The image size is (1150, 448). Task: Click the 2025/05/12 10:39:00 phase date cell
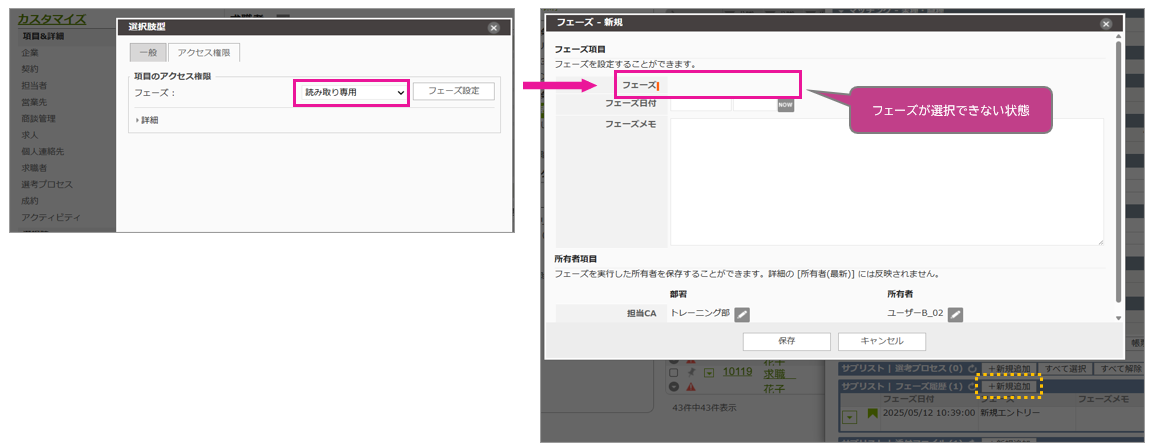tap(929, 413)
